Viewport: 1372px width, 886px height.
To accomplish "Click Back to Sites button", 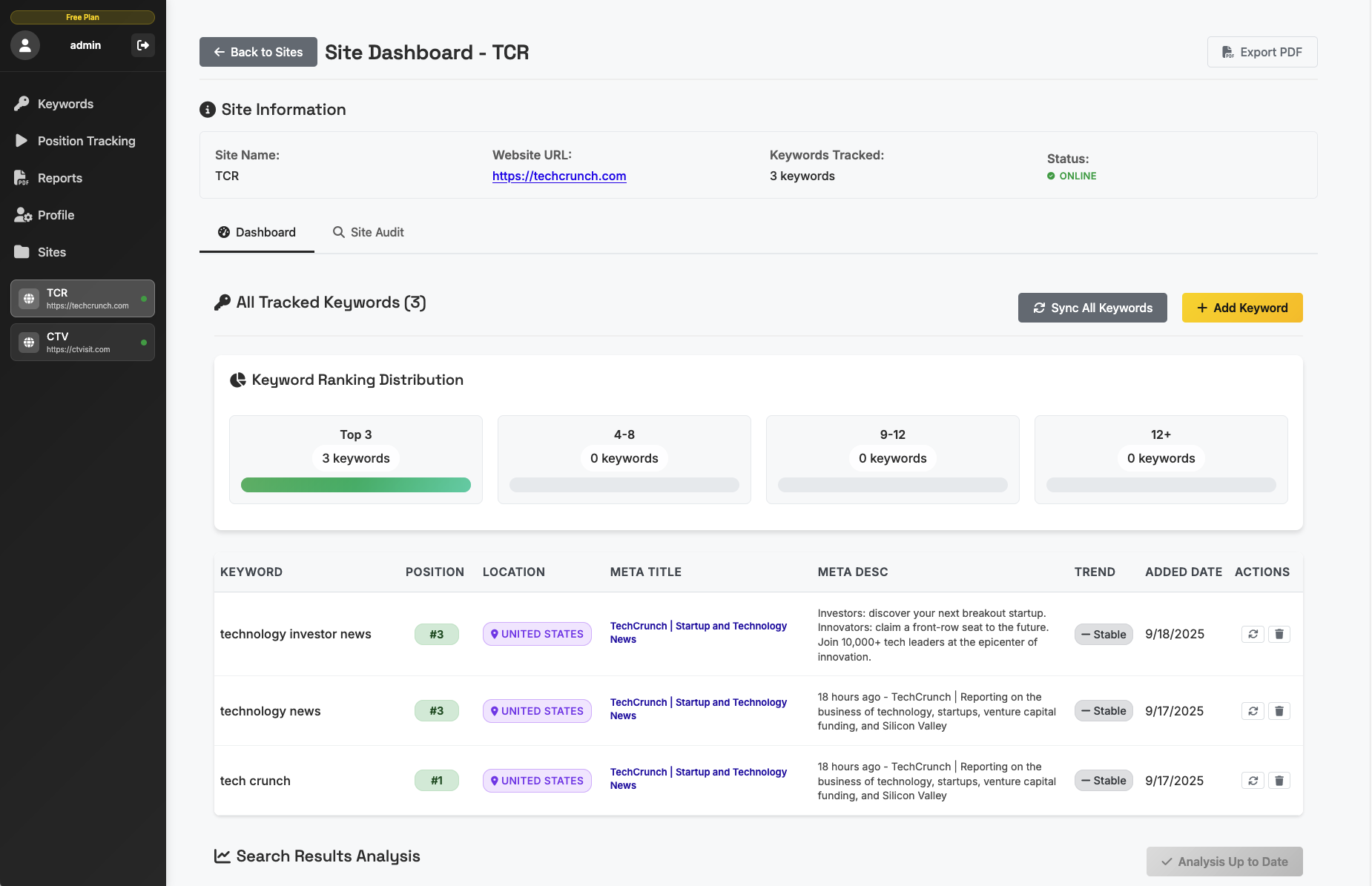I will (x=258, y=52).
